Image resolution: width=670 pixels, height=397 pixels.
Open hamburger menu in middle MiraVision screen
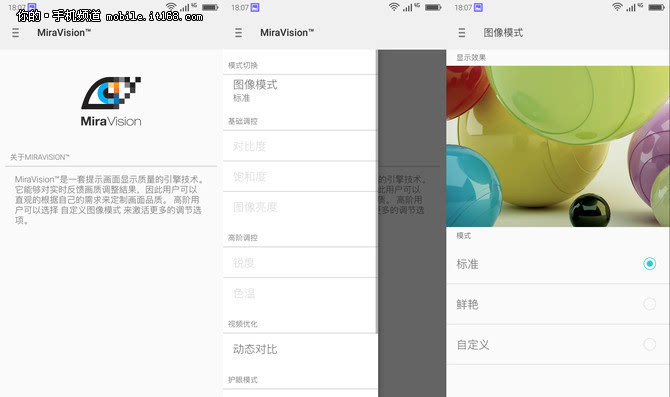click(238, 33)
